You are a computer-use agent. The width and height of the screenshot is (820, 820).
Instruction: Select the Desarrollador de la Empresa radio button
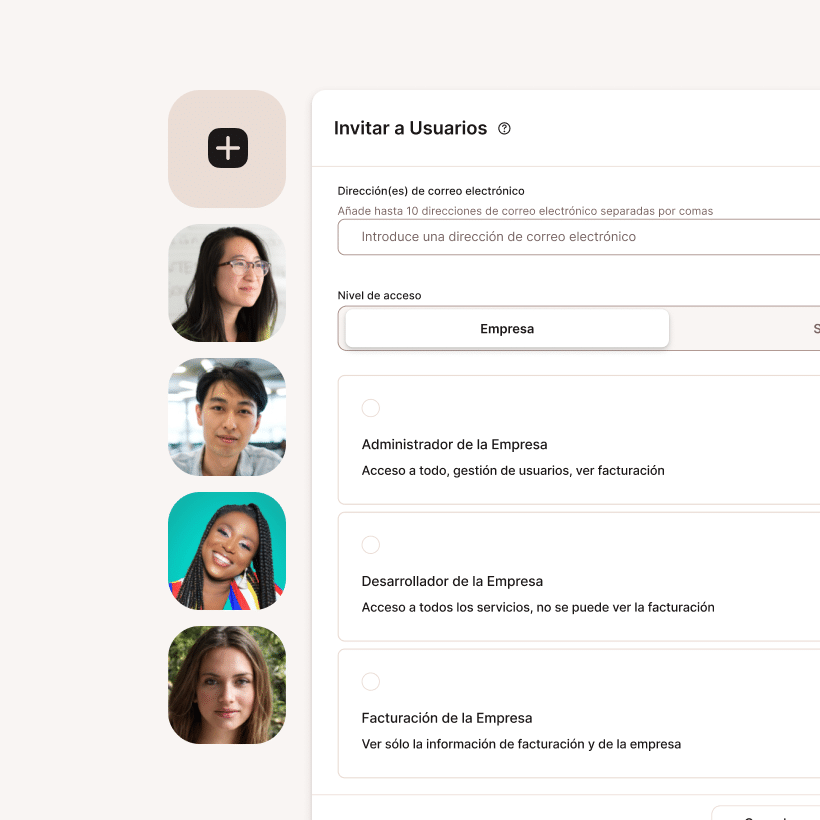pos(371,545)
